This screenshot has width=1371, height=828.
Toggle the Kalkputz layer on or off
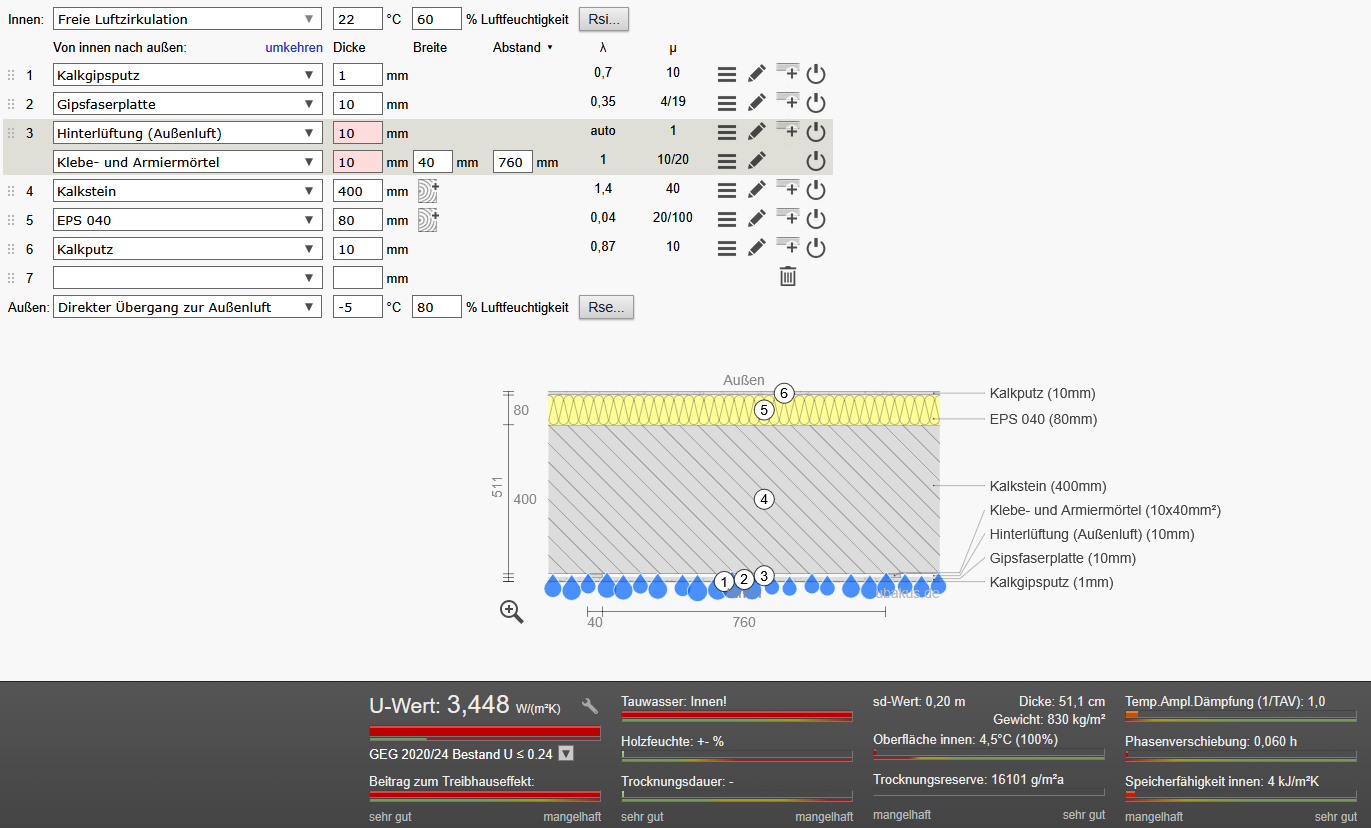coord(816,248)
